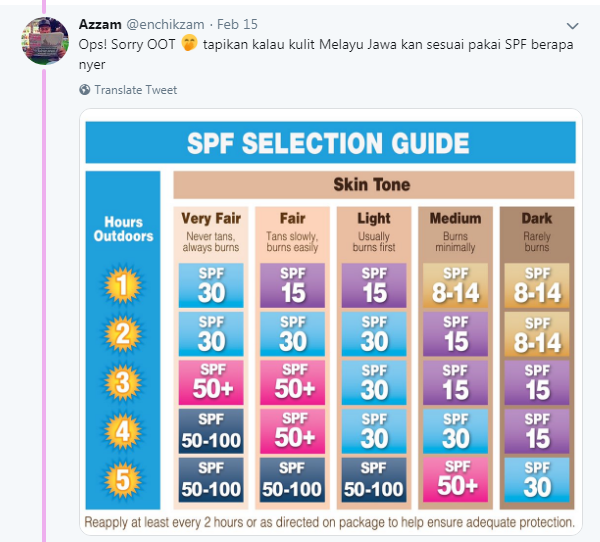Click SPF 30 tile in Dark column

(x=536, y=480)
